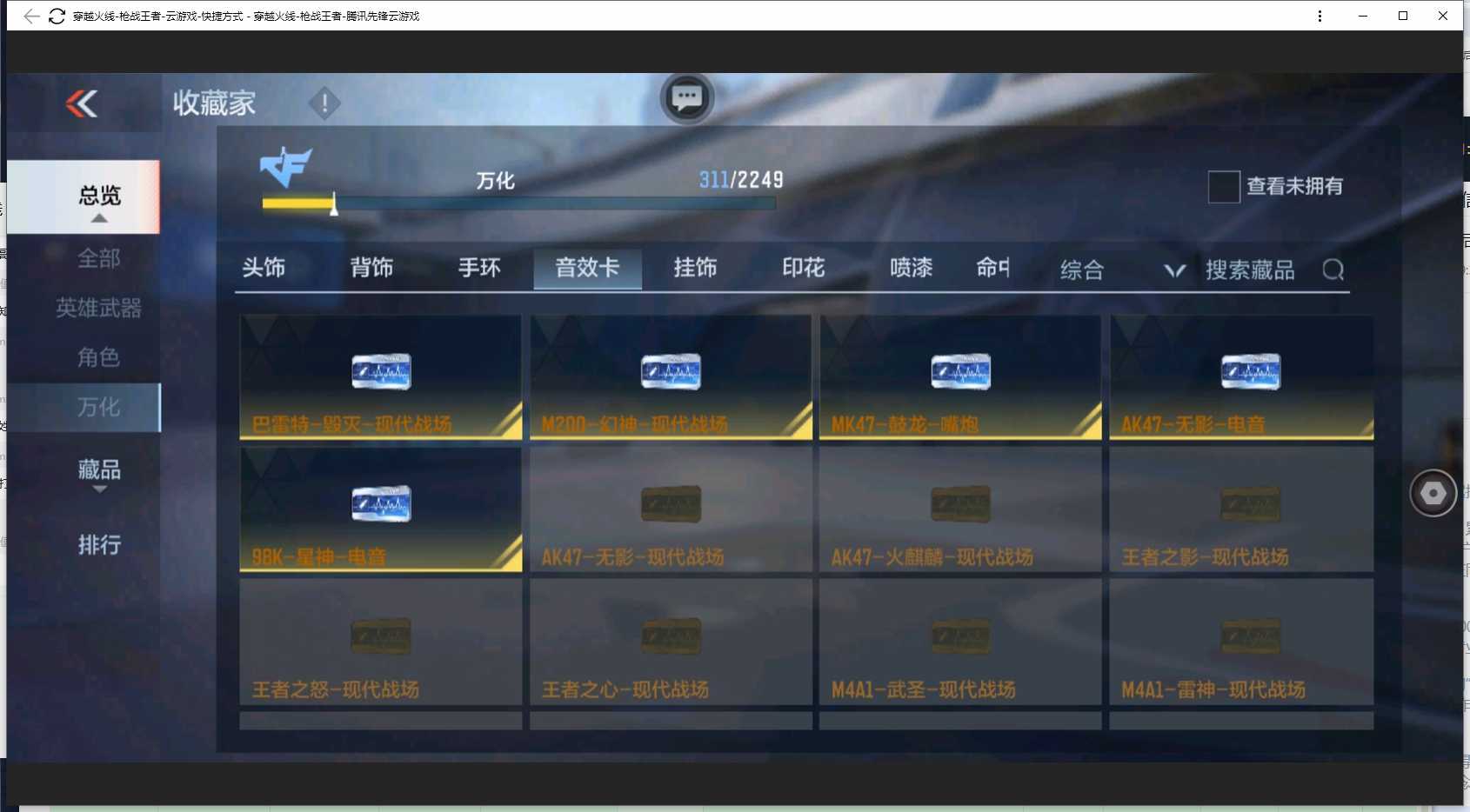
Task: Click the red double-chevron back icon
Action: point(82,104)
